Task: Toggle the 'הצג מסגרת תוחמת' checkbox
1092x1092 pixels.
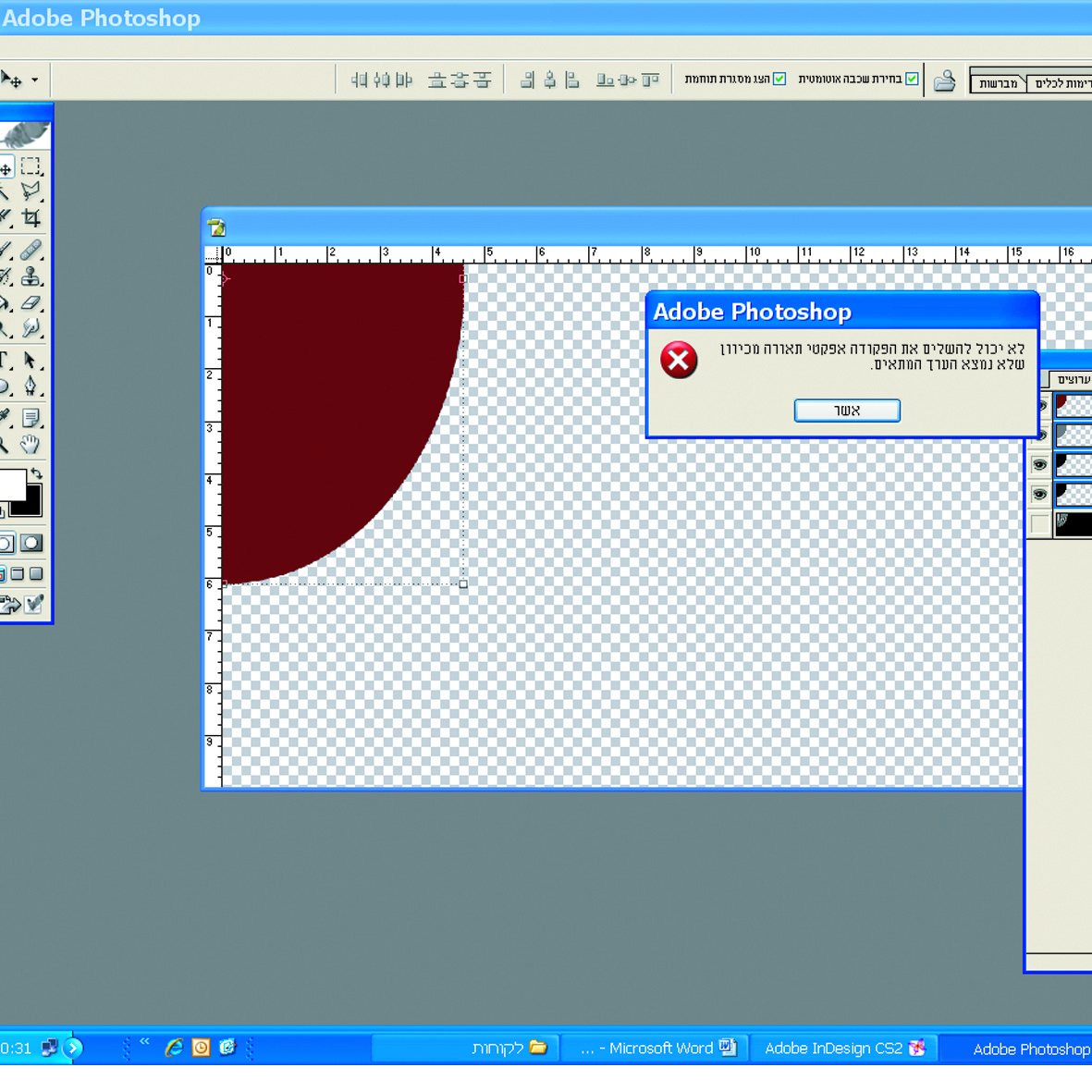Action: pyautogui.click(x=779, y=79)
